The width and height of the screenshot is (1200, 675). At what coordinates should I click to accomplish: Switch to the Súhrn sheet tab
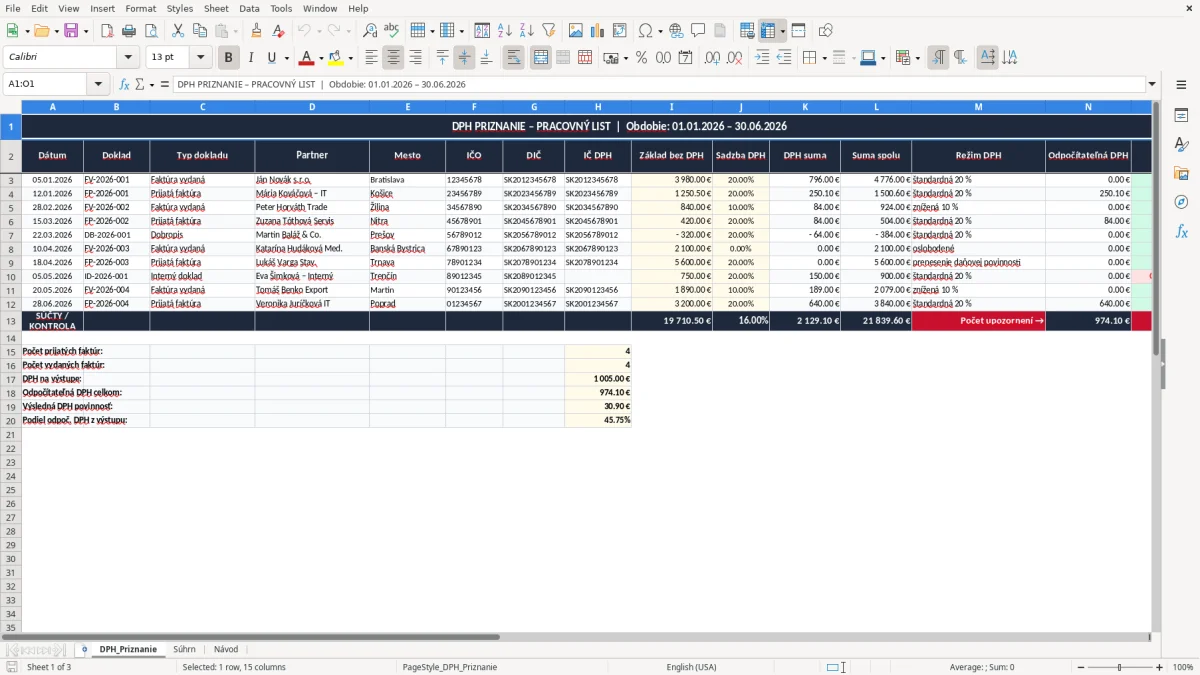pyautogui.click(x=184, y=649)
